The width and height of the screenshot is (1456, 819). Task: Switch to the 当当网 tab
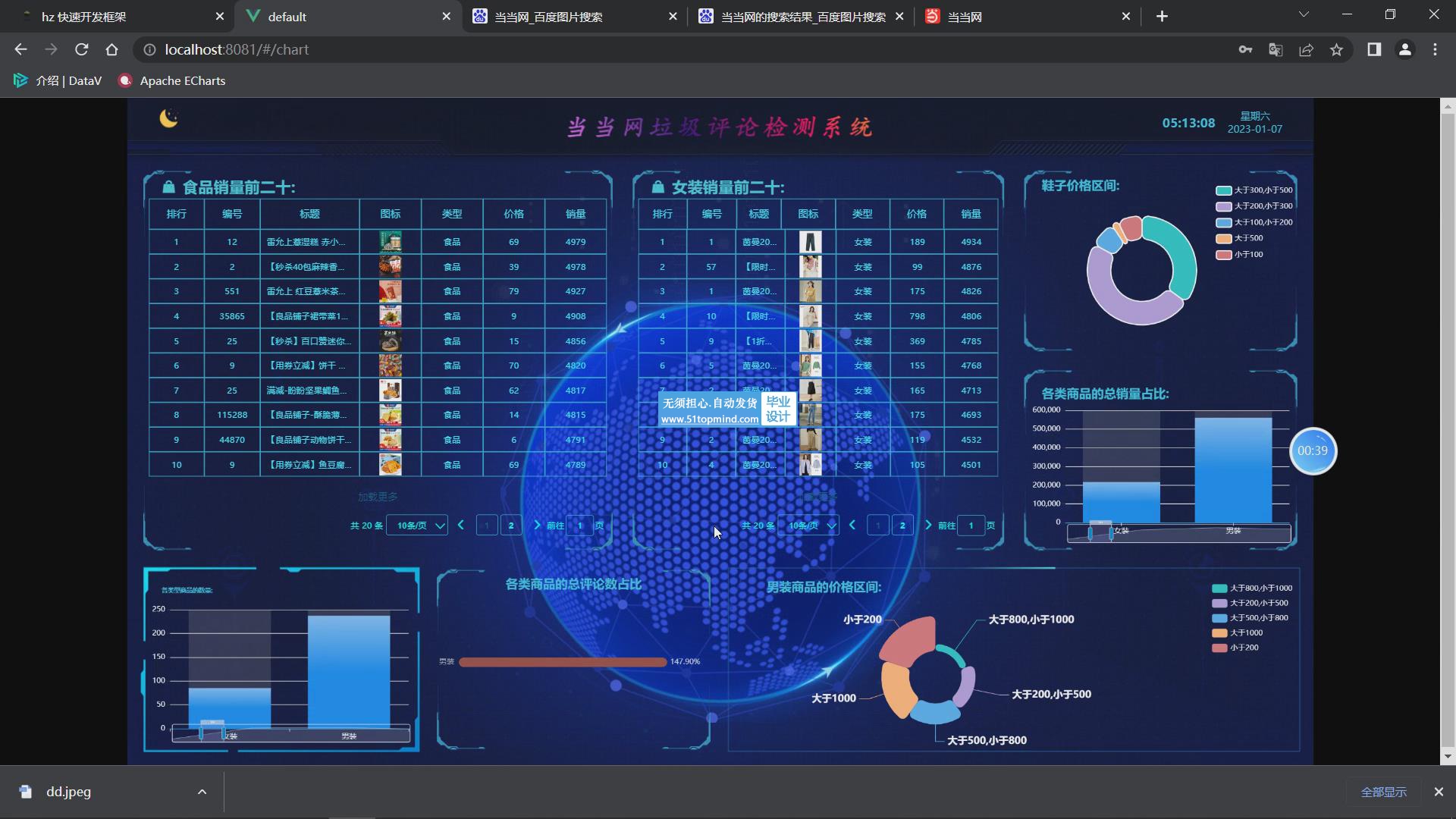click(1028, 16)
